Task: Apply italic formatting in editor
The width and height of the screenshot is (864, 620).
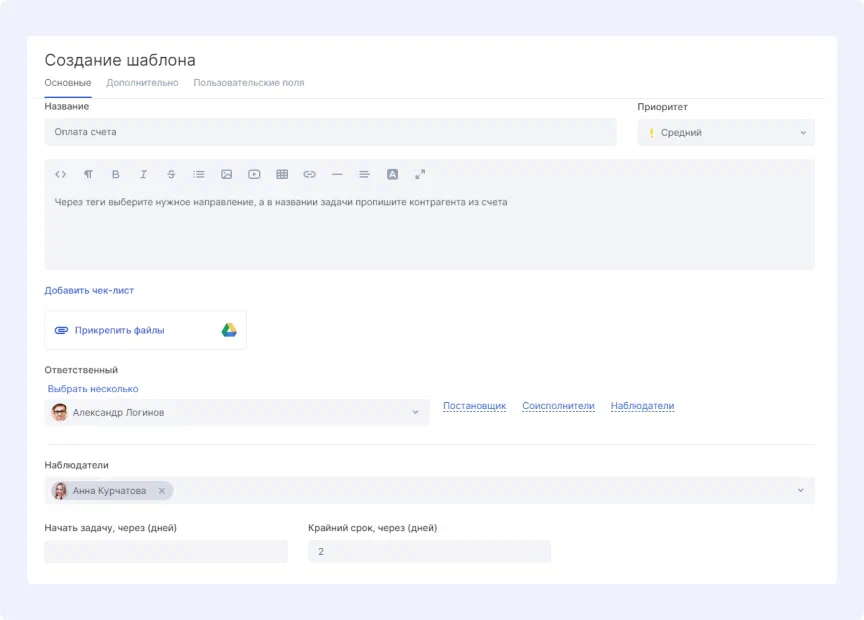Action: click(143, 174)
